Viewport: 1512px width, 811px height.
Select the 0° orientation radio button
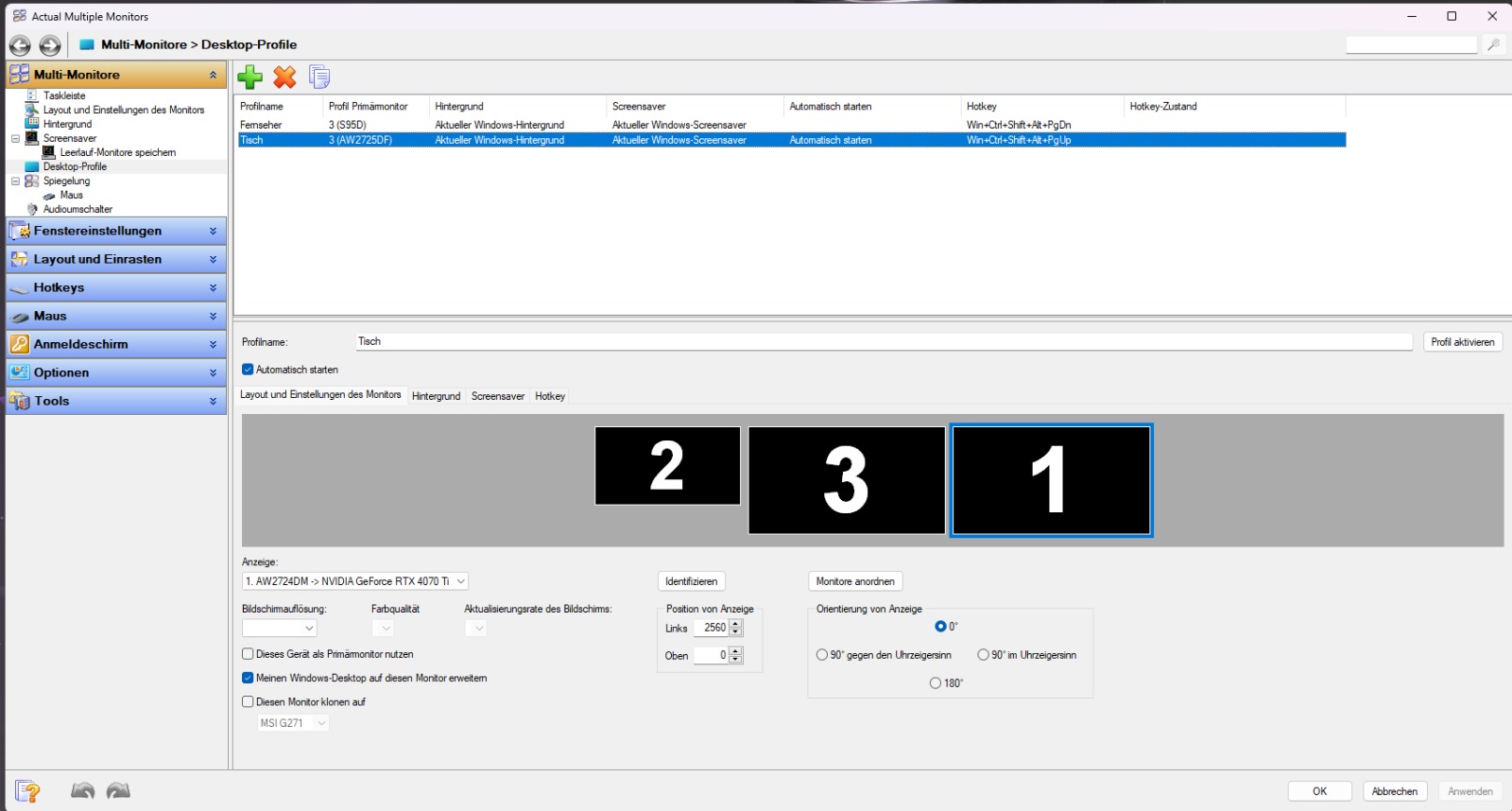940,627
